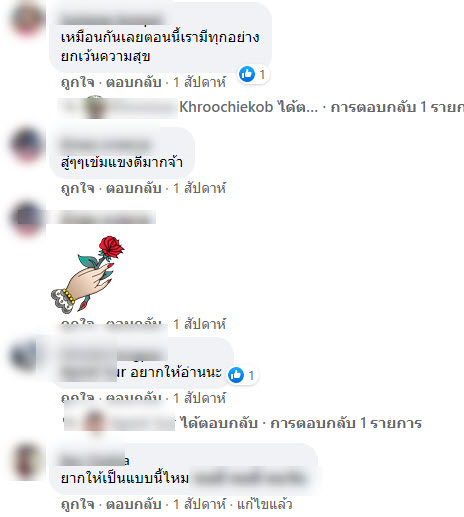
Task: Click 'ตอบกลับ' under the last comment
Action: pyautogui.click(x=134, y=504)
